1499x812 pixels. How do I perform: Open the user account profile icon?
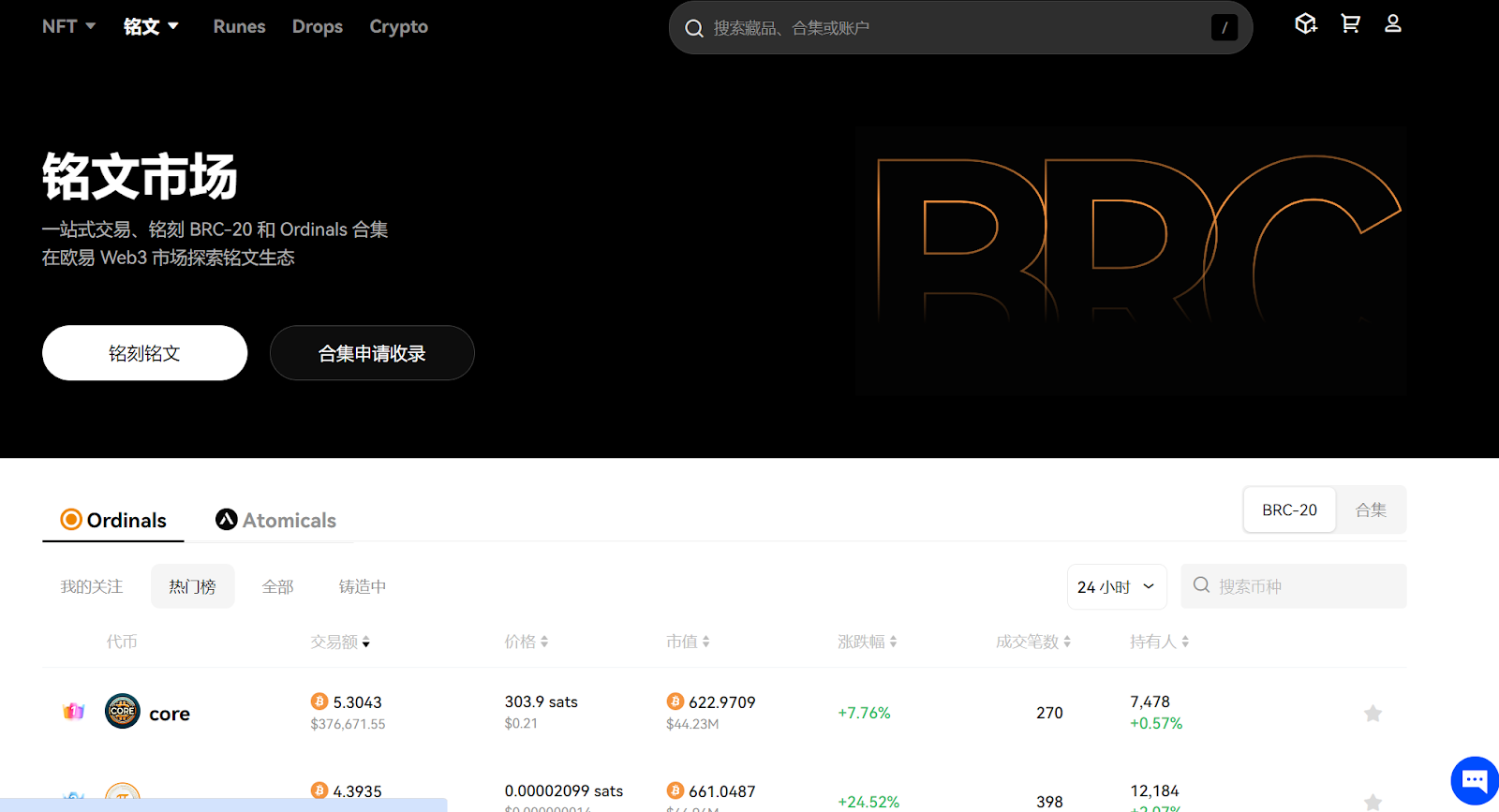[1393, 24]
